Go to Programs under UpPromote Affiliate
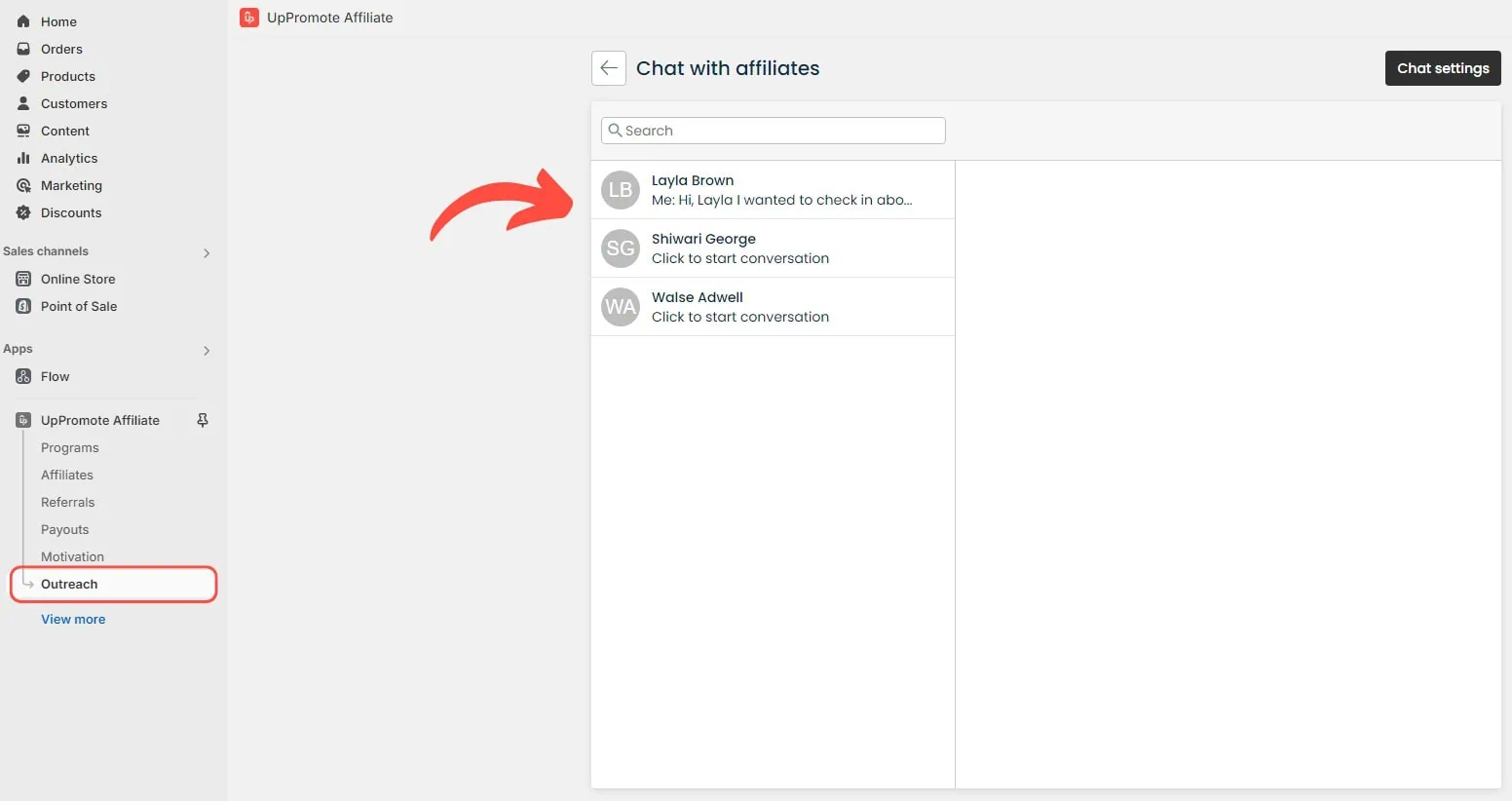This screenshot has width=1512, height=801. [x=70, y=447]
